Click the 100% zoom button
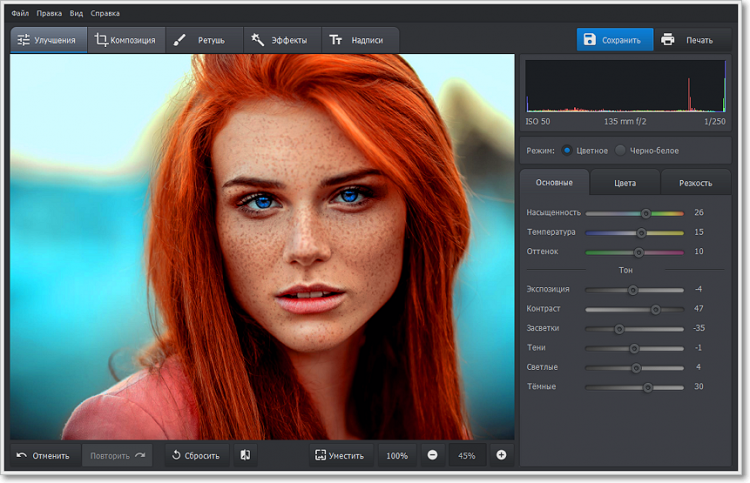This screenshot has height=483, width=750. pyautogui.click(x=397, y=455)
